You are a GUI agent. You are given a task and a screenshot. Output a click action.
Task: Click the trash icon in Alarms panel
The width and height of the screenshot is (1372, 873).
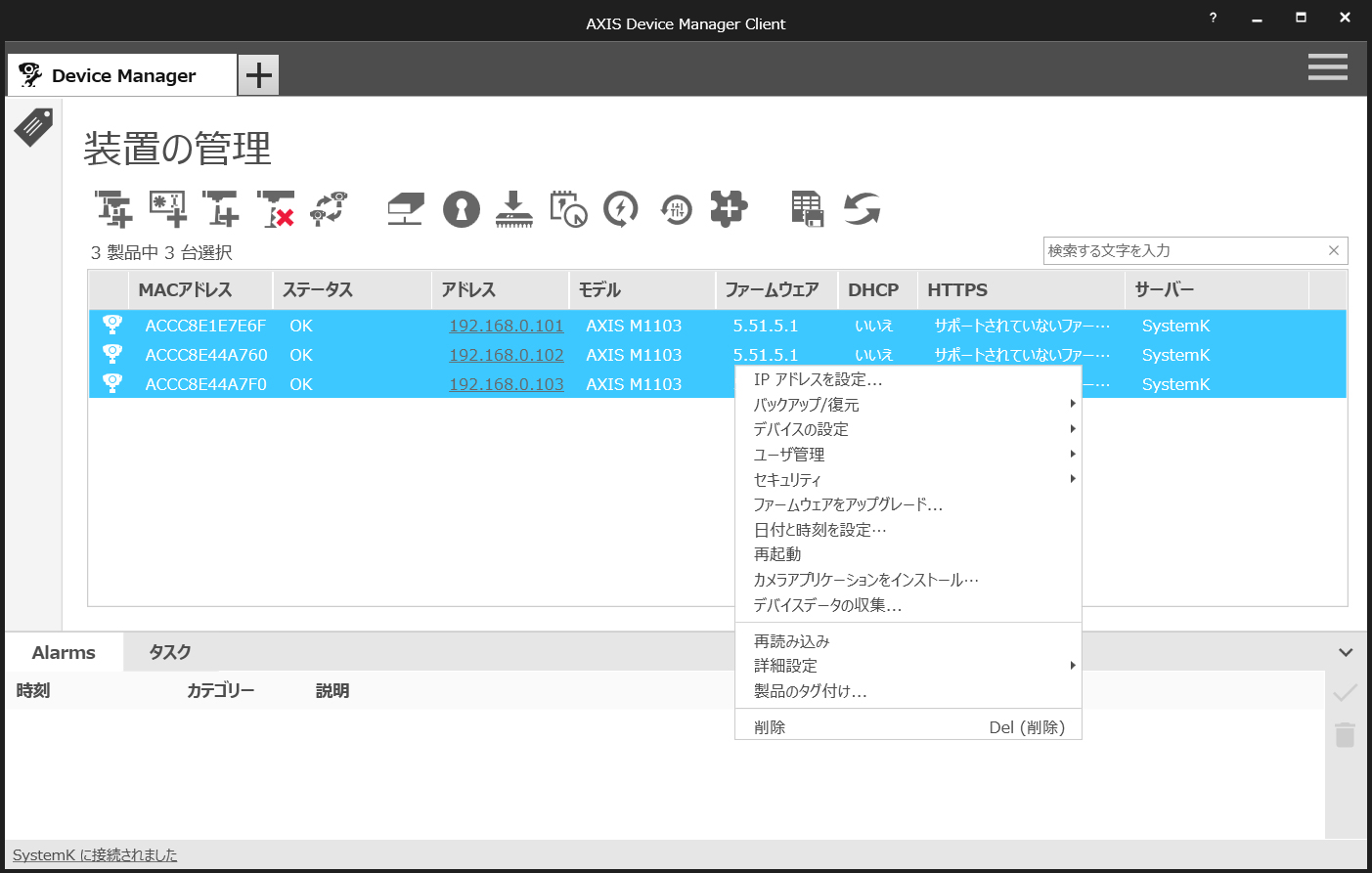[1346, 735]
